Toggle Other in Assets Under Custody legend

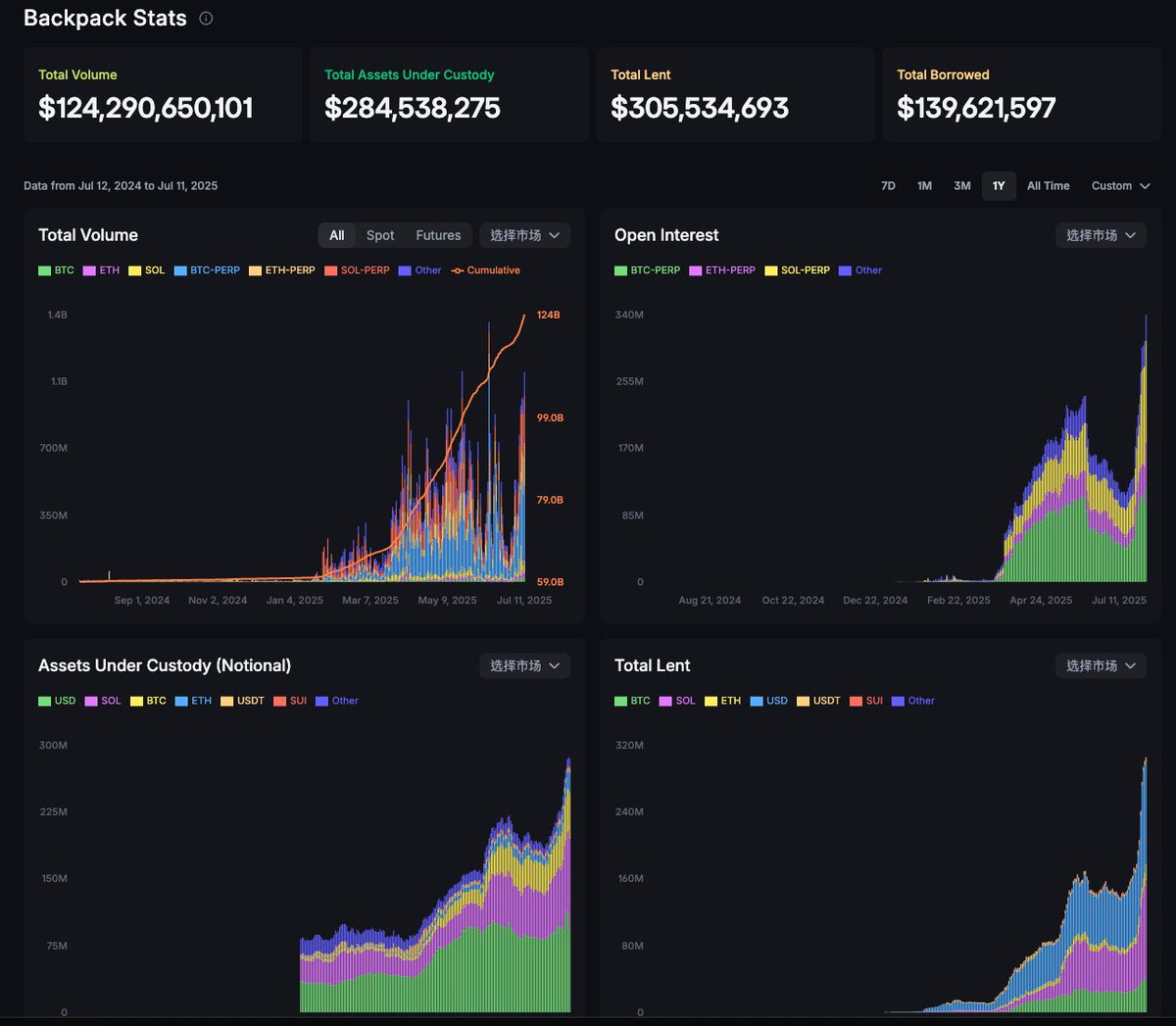tap(337, 701)
